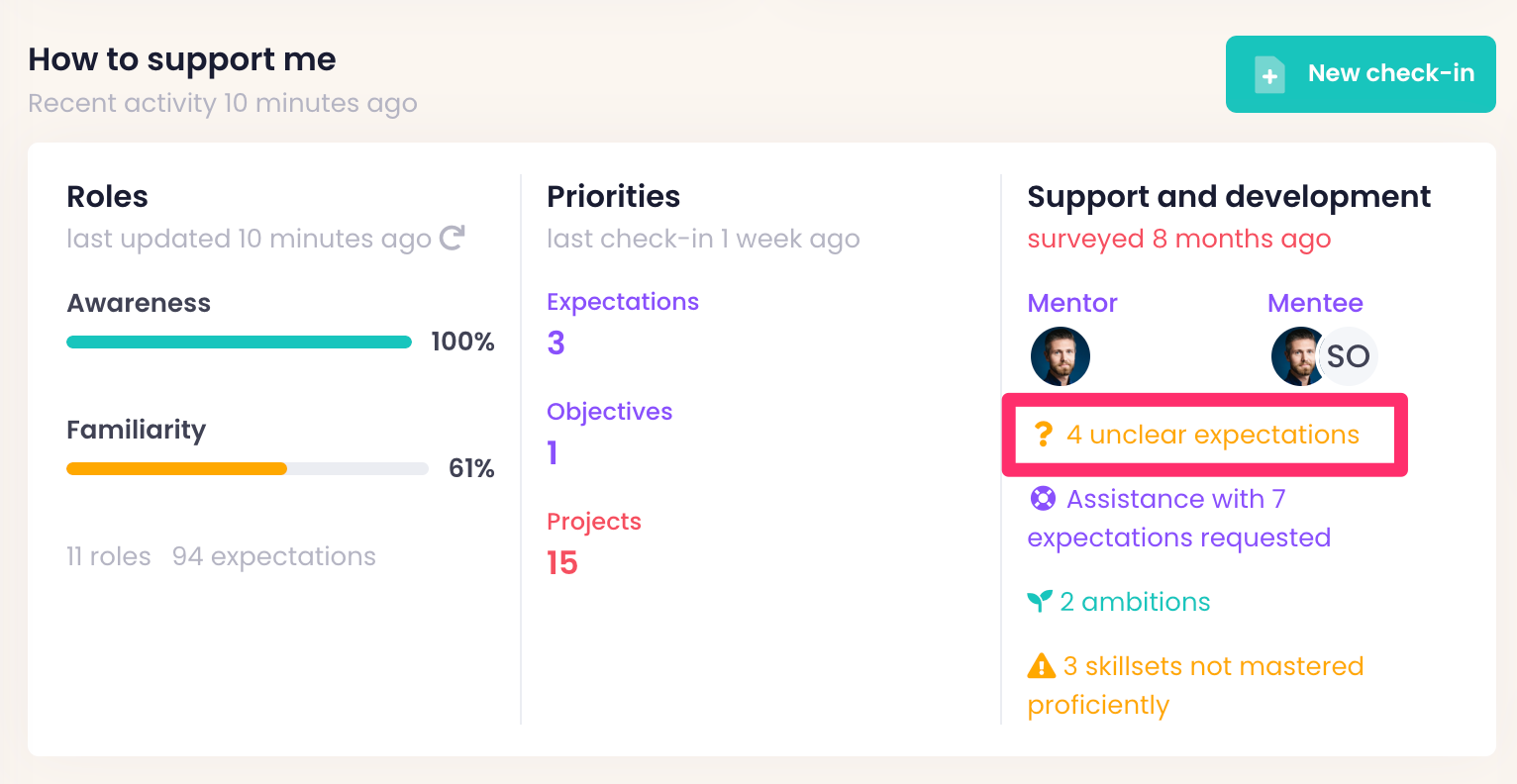Click the warning triangle skillsets icon
1517x784 pixels.
1041,665
